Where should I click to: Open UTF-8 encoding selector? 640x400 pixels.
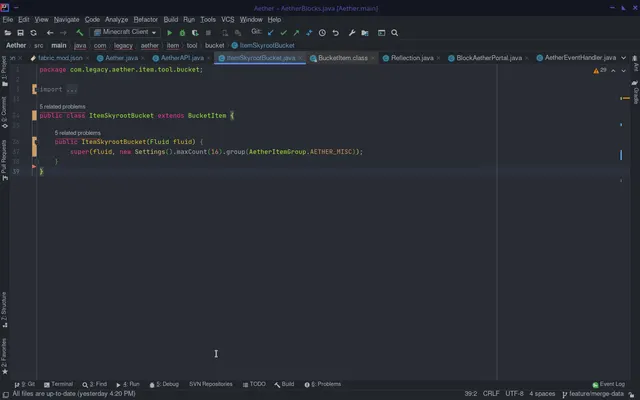(514, 393)
